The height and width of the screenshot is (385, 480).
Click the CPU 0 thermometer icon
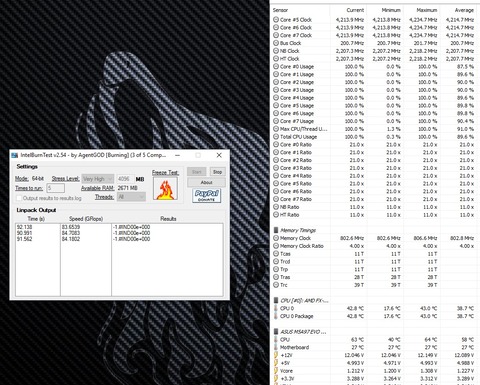coord(276,308)
